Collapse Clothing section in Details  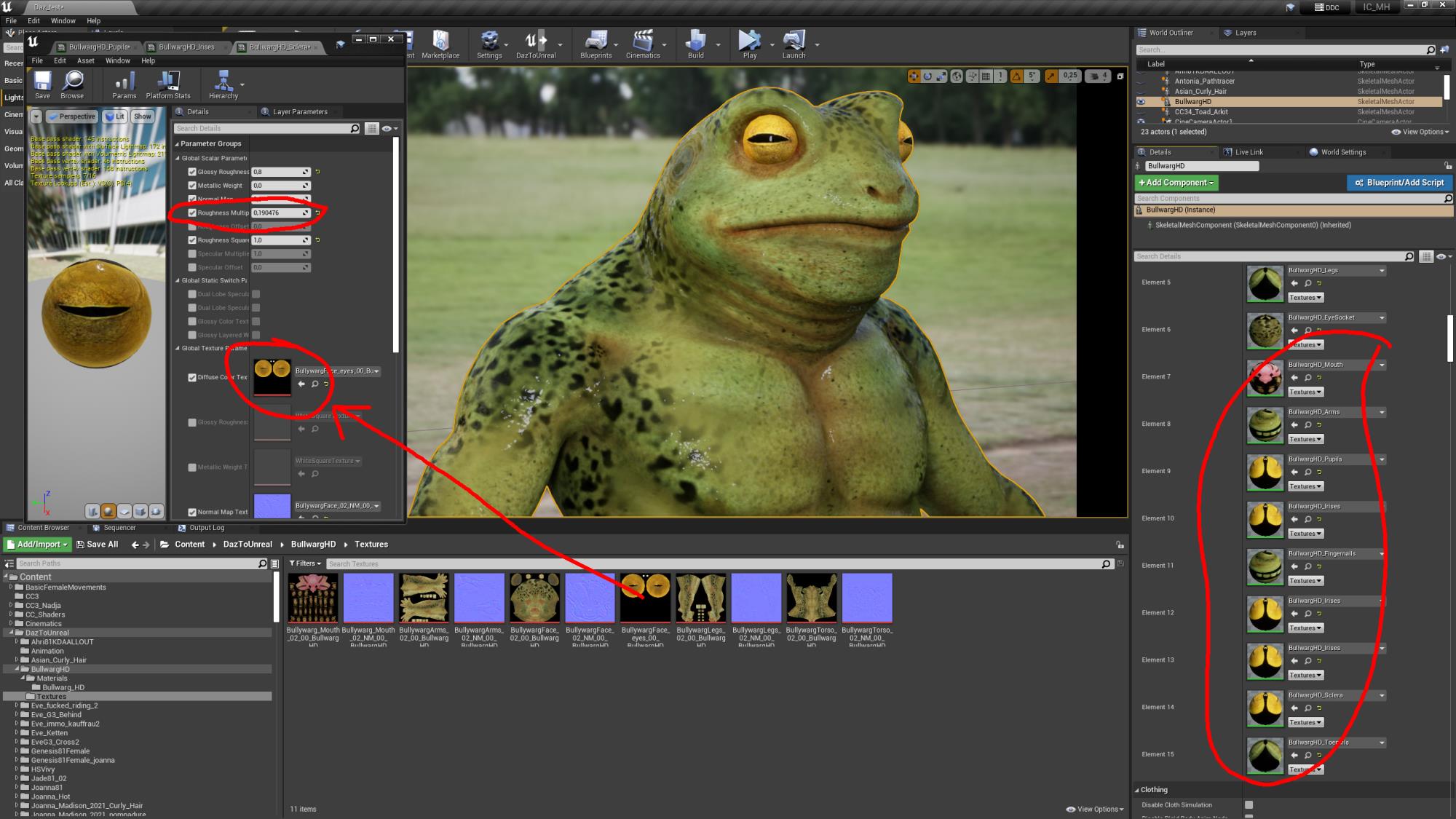point(1137,790)
